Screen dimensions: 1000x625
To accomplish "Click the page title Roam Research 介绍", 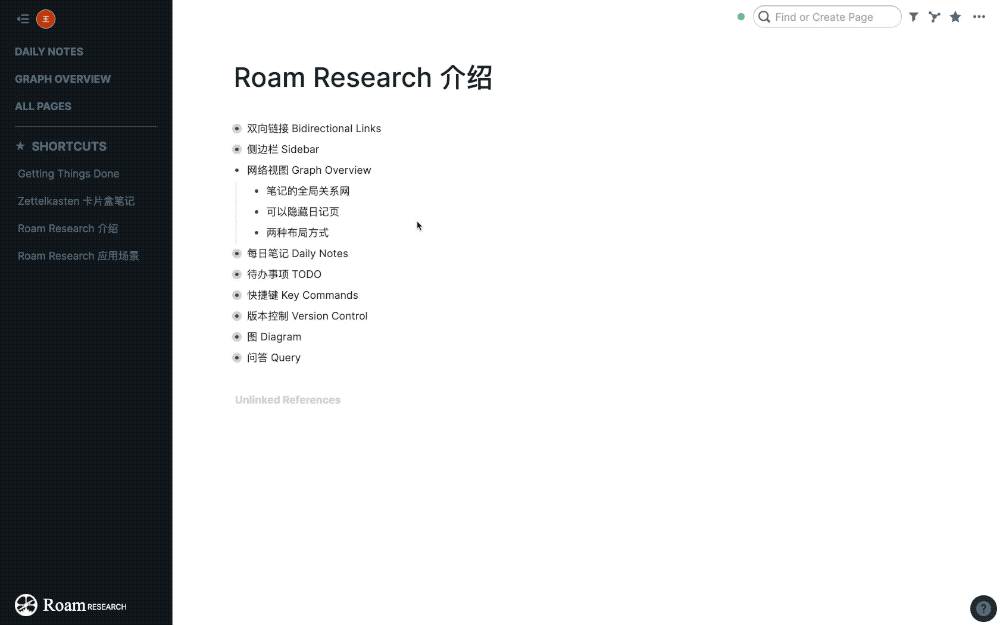I will point(363,78).
